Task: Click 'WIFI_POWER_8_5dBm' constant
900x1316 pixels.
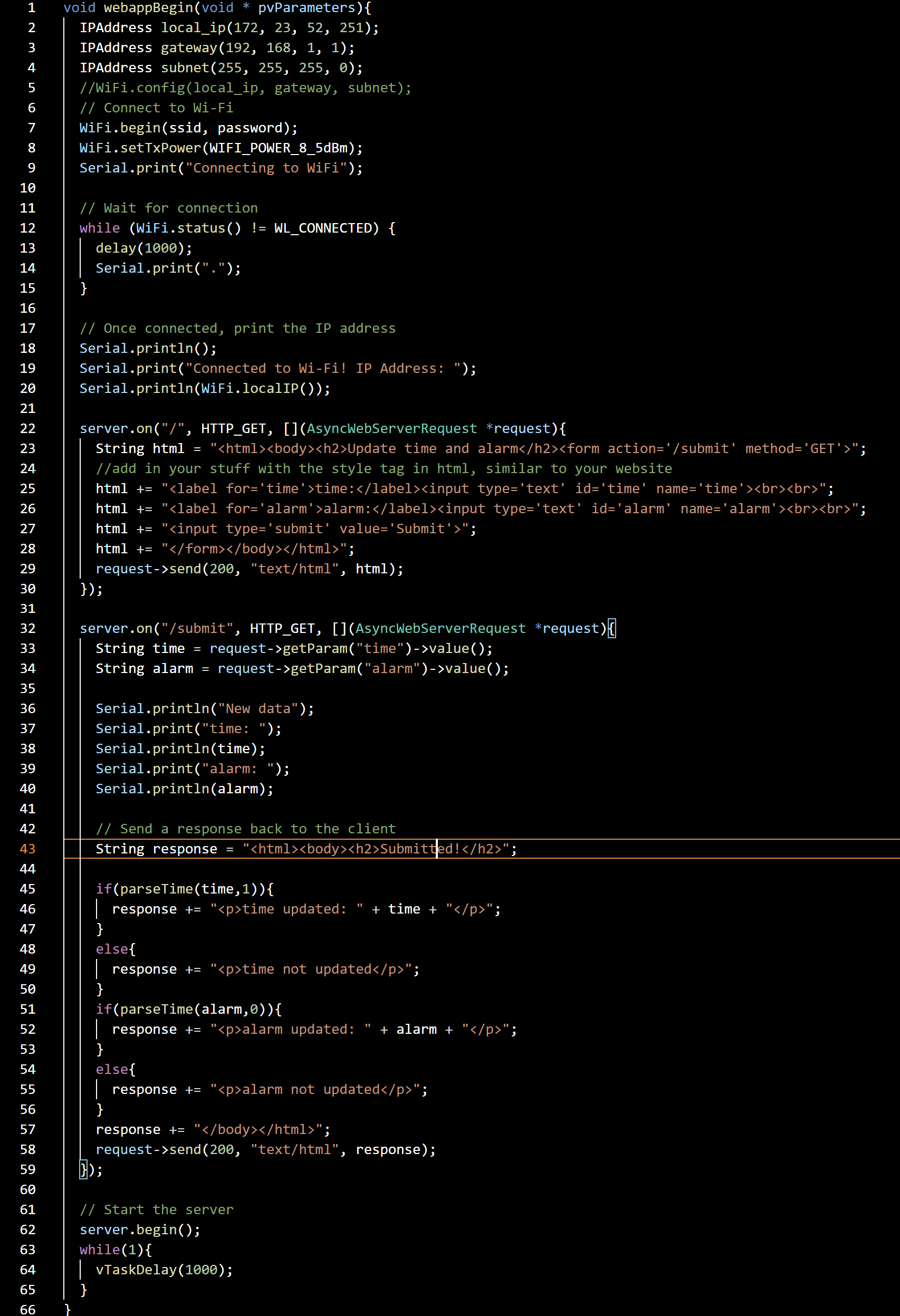Action: coord(278,148)
